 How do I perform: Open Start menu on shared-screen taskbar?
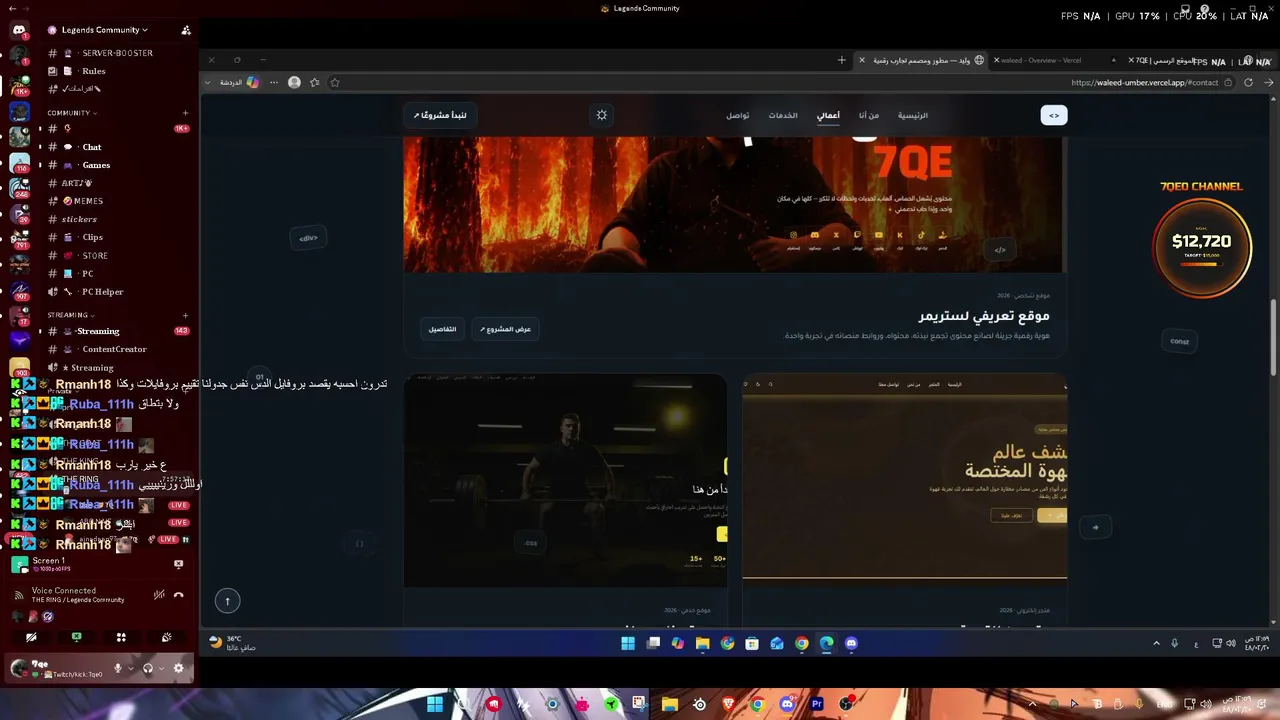[x=628, y=643]
